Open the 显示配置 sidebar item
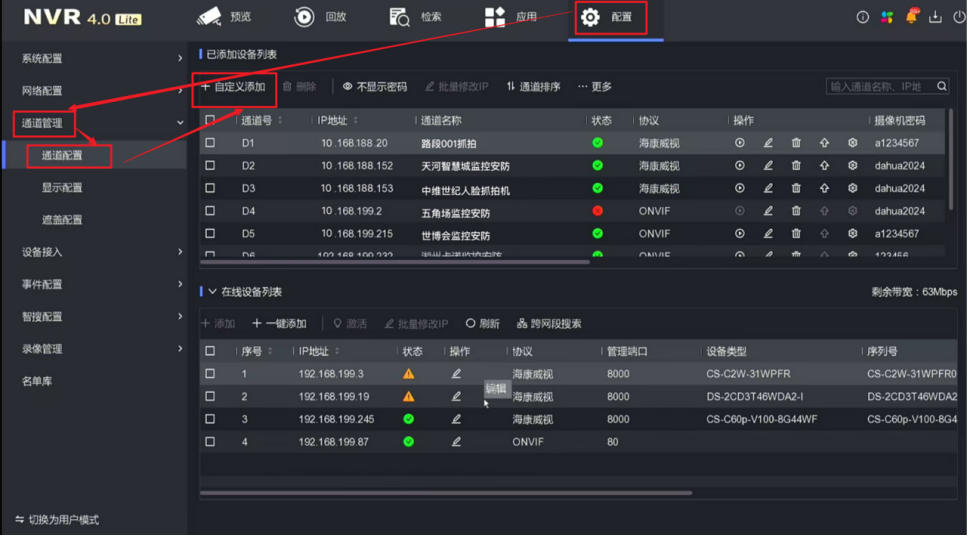The height and width of the screenshot is (536, 968). [62, 188]
